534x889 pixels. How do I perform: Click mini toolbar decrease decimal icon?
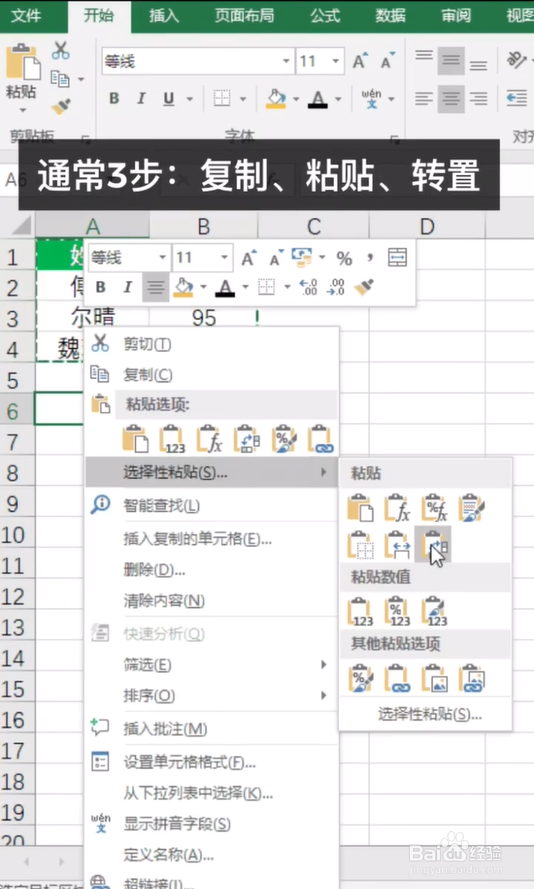[x=336, y=287]
